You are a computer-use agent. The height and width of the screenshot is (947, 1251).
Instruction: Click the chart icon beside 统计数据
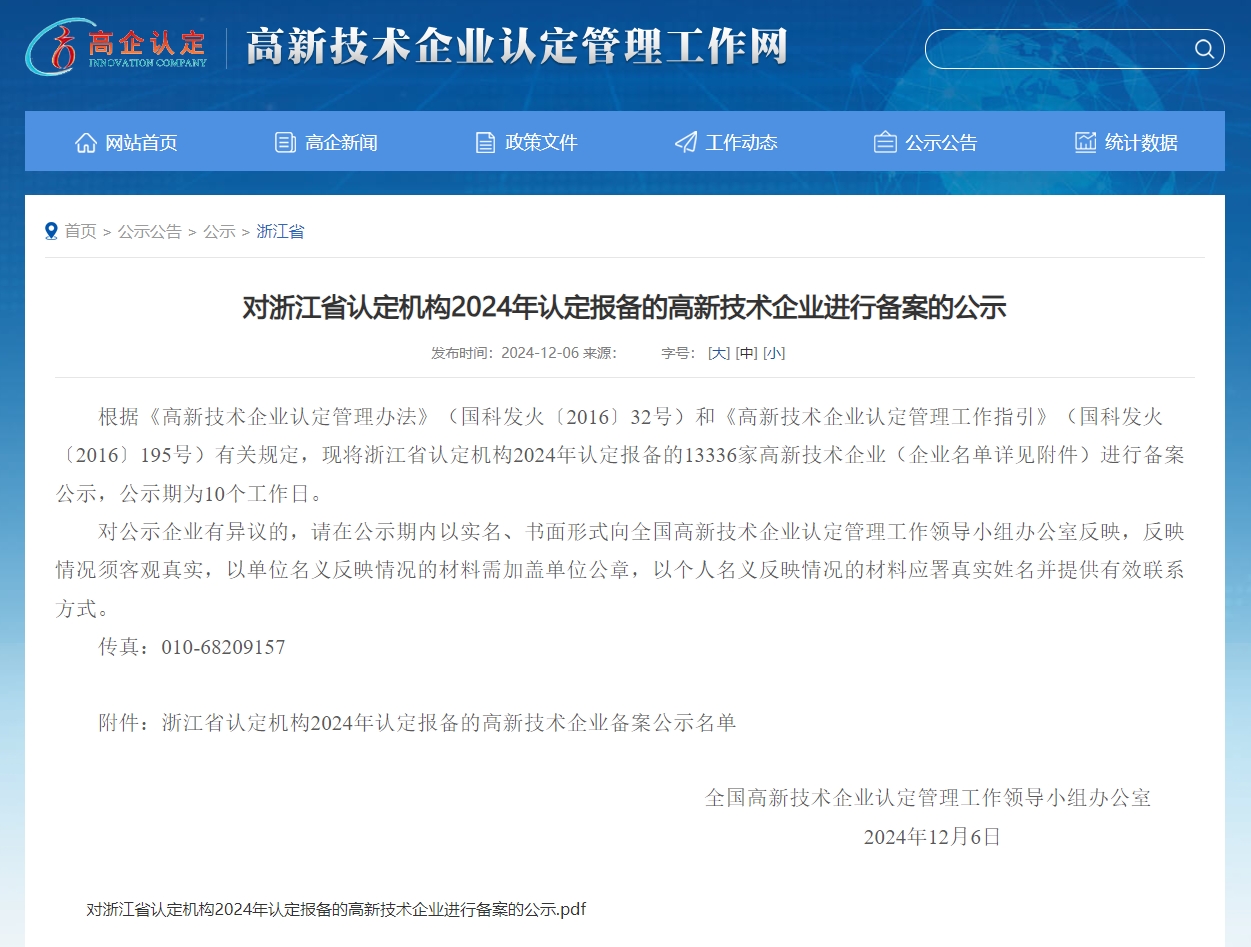coord(1085,142)
